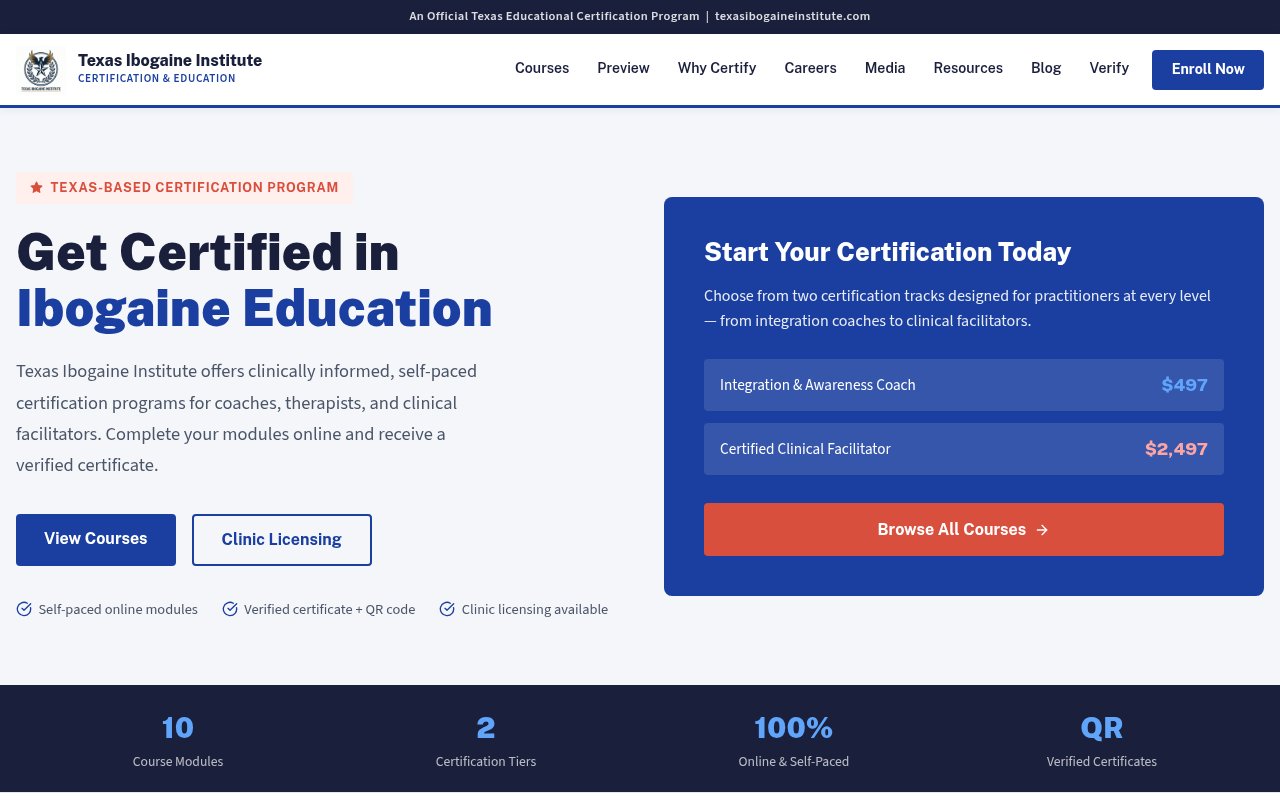Click the 'Ibogaine Education' headline text

254,309
